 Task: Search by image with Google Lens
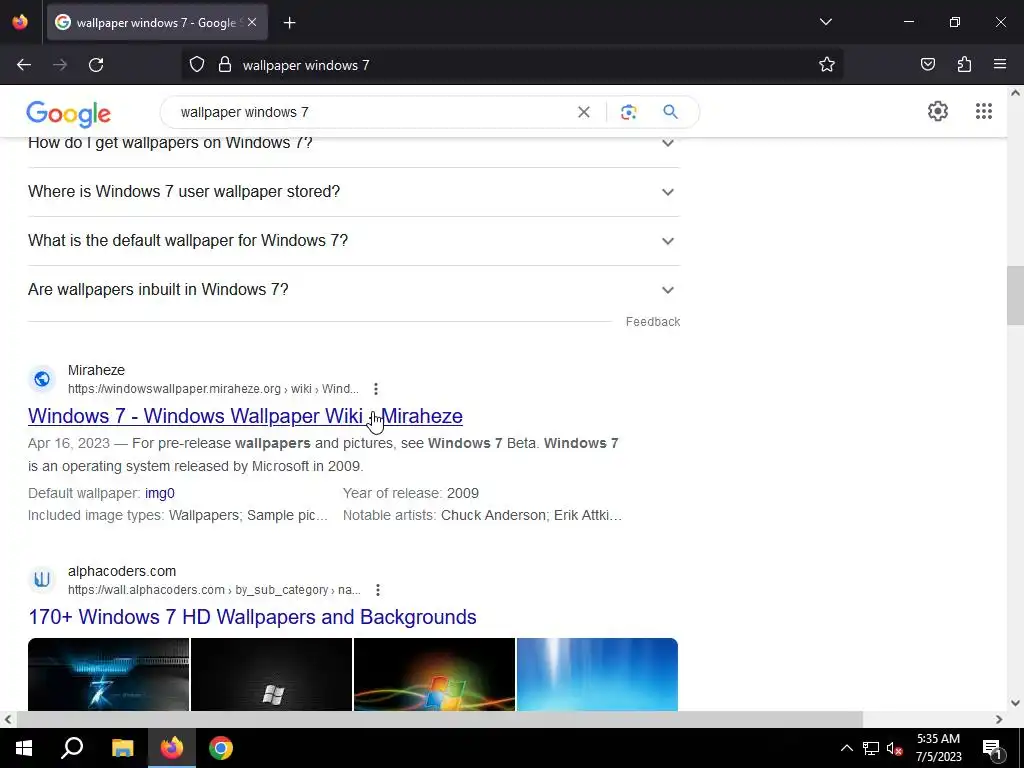[628, 112]
